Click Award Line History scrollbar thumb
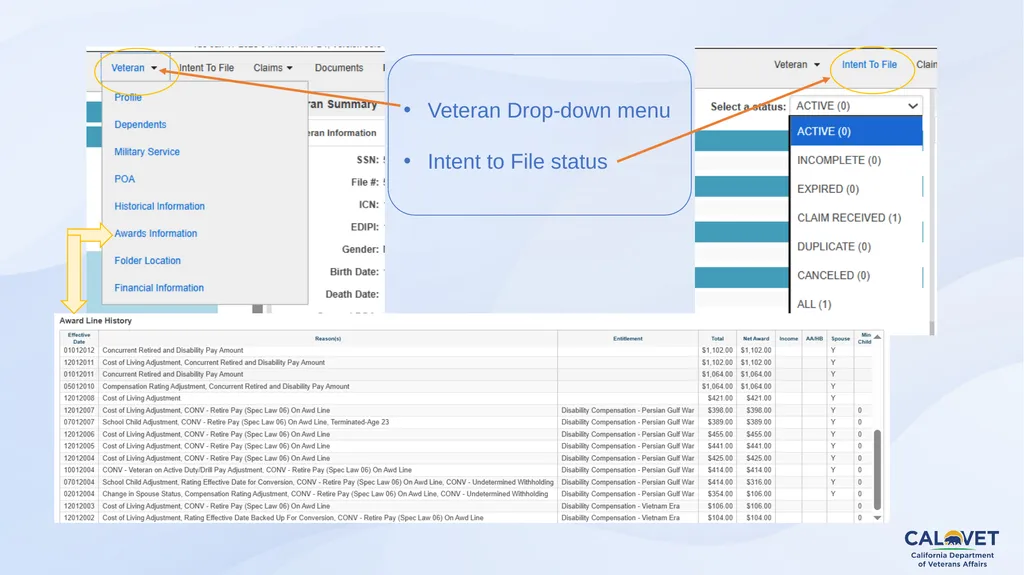Screen dimensions: 1024x575 click(x=878, y=470)
